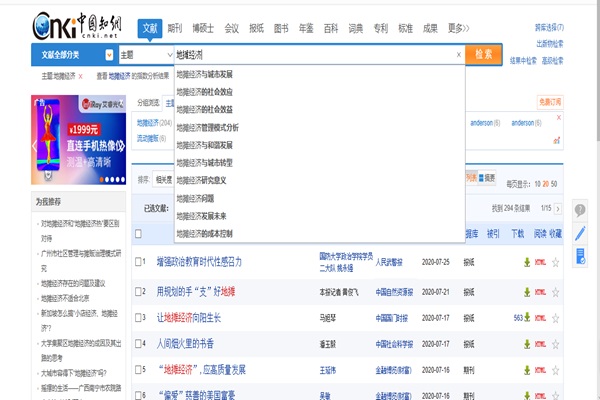This screenshot has height=400, width=600.
Task: Click the document sidebar icon below the pencil
Action: (x=580, y=256)
